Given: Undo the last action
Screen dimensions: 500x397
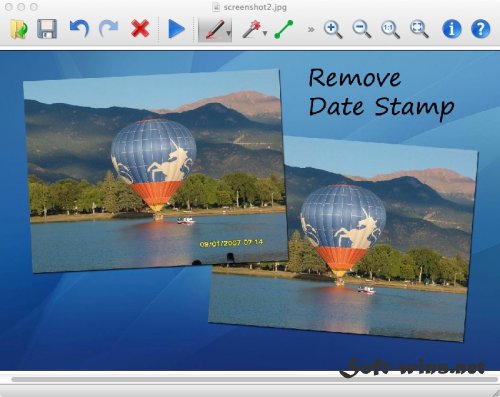Looking at the screenshot, I should (79, 29).
